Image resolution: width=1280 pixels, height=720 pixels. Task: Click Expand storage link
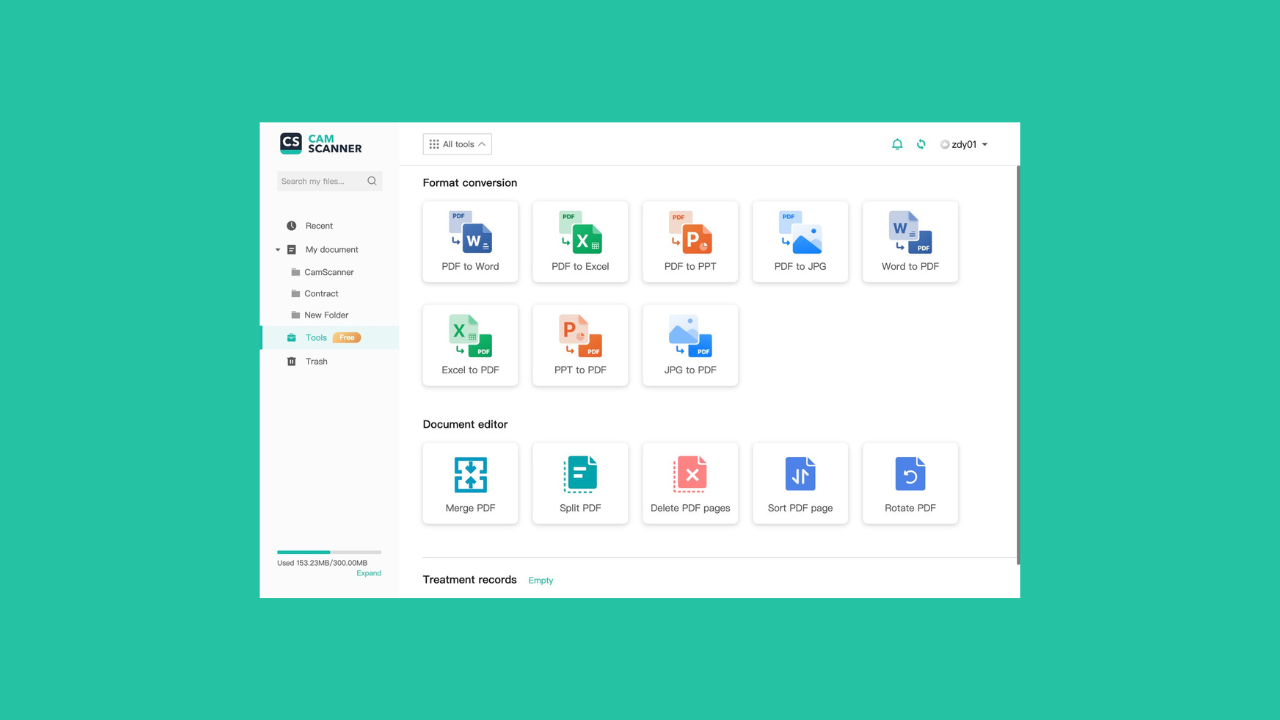pos(369,573)
